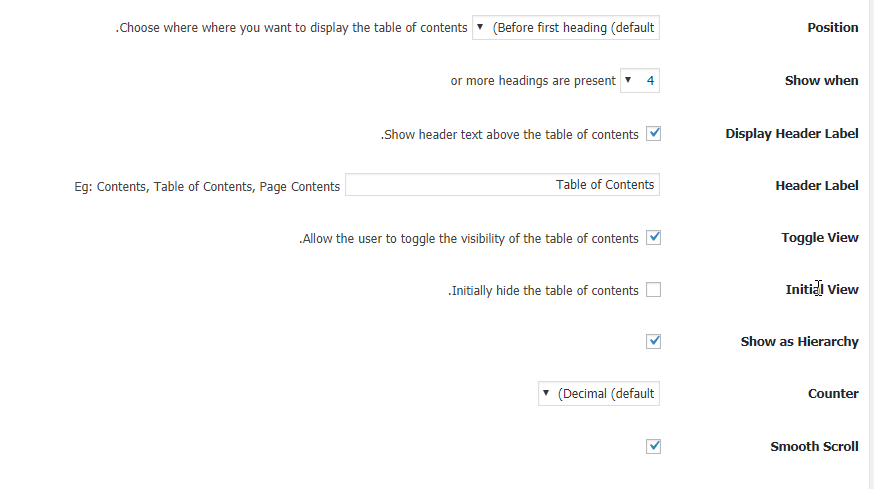
Task: Uncheck the Show as Hierarchy checkbox
Action: tap(653, 341)
